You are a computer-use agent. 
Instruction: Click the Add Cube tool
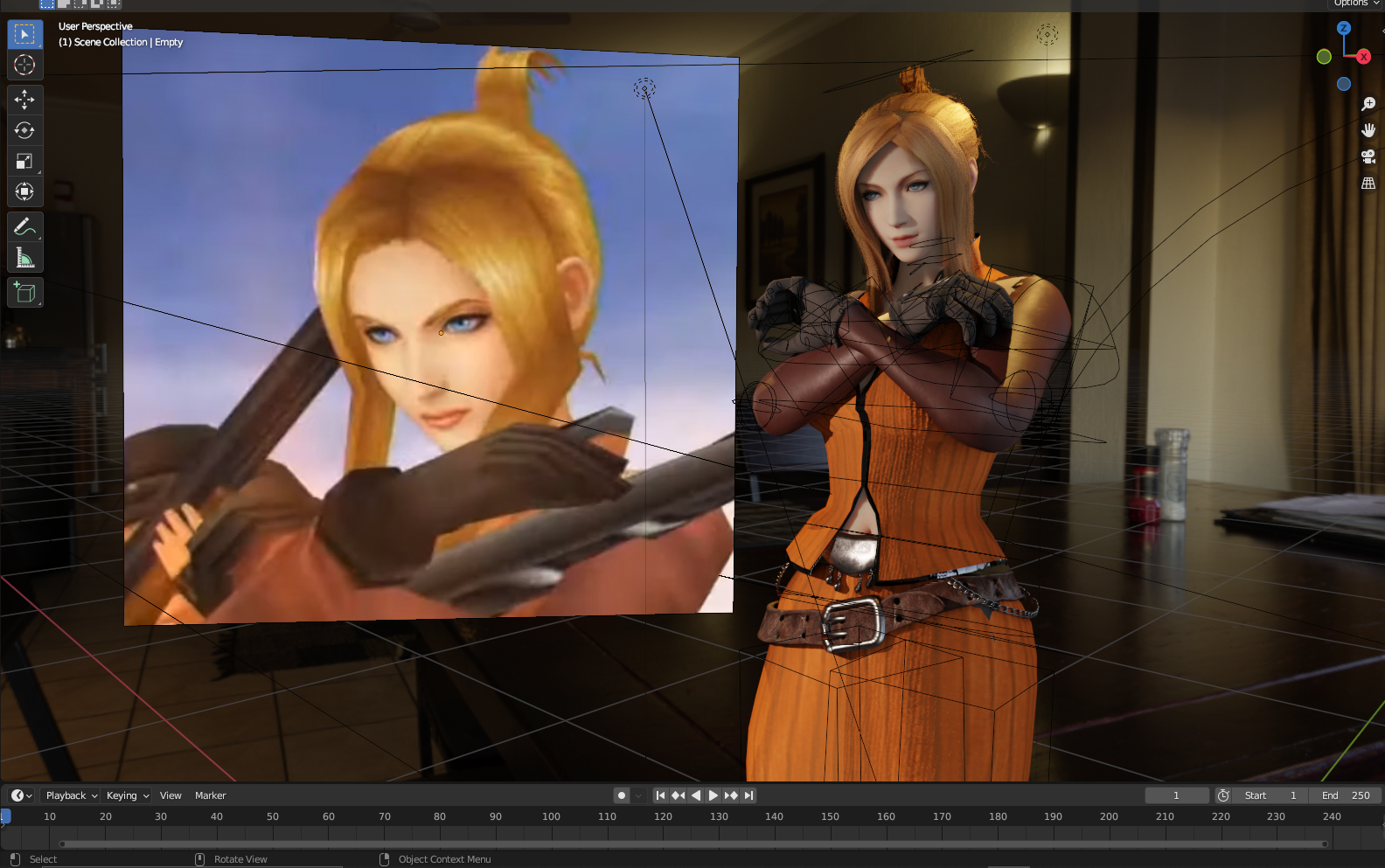(x=24, y=293)
